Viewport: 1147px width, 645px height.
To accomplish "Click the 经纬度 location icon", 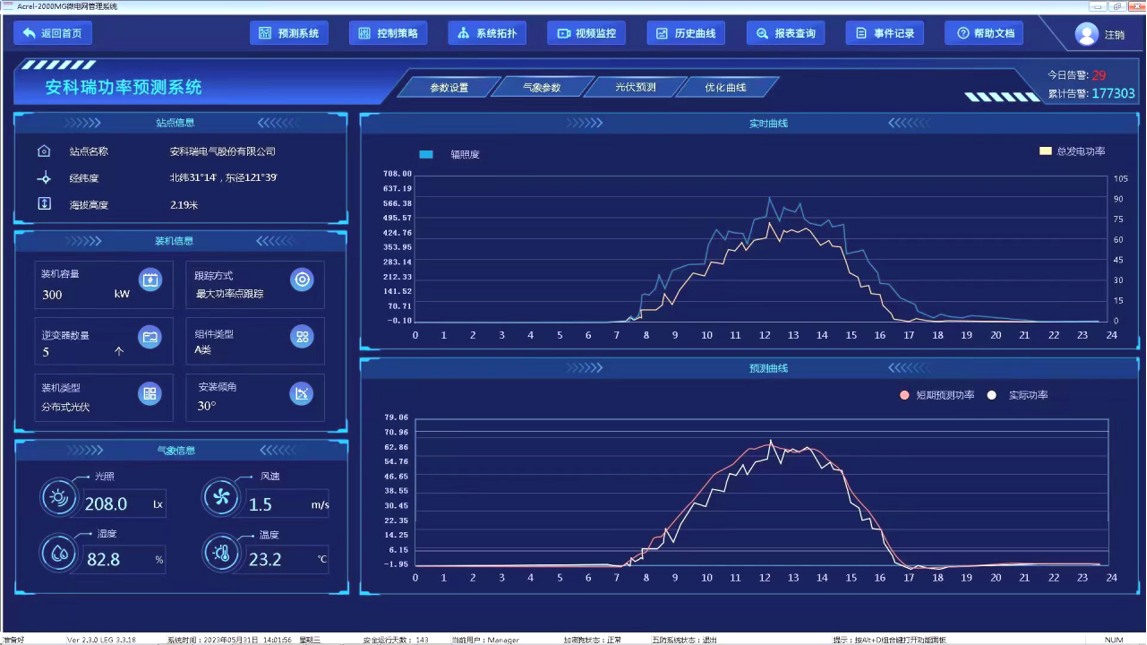I will coord(44,178).
